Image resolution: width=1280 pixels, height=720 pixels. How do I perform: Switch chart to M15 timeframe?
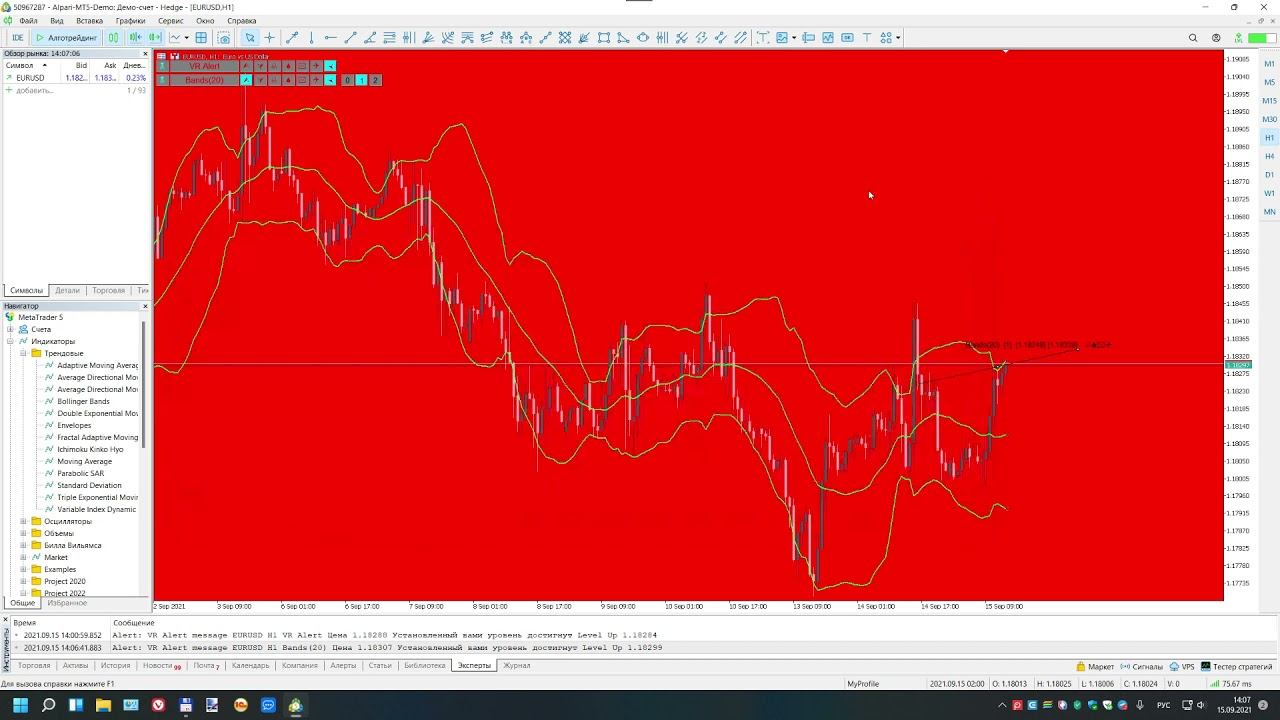coord(1270,101)
